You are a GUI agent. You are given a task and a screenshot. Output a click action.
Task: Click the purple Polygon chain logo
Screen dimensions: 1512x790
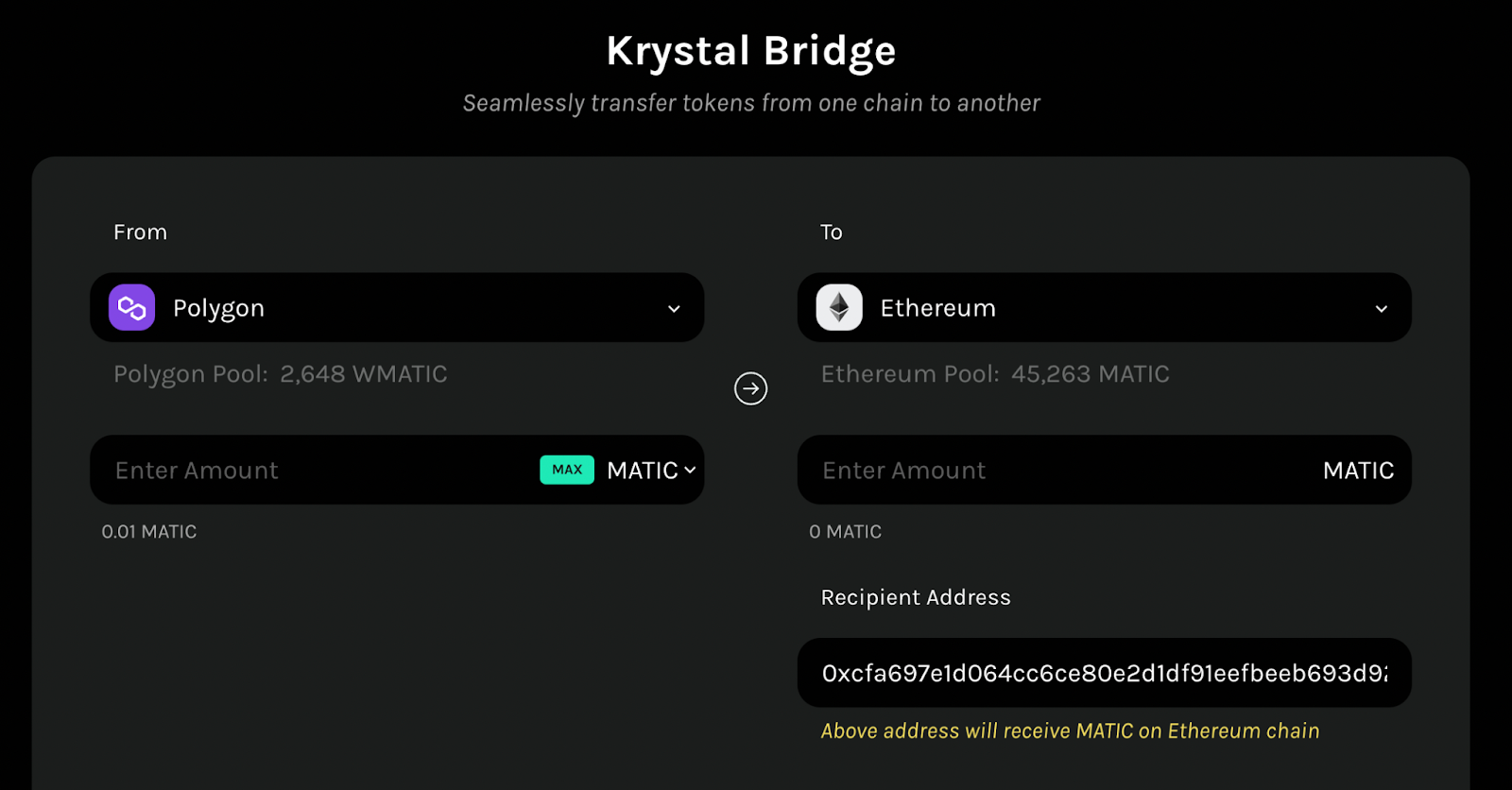pos(131,307)
